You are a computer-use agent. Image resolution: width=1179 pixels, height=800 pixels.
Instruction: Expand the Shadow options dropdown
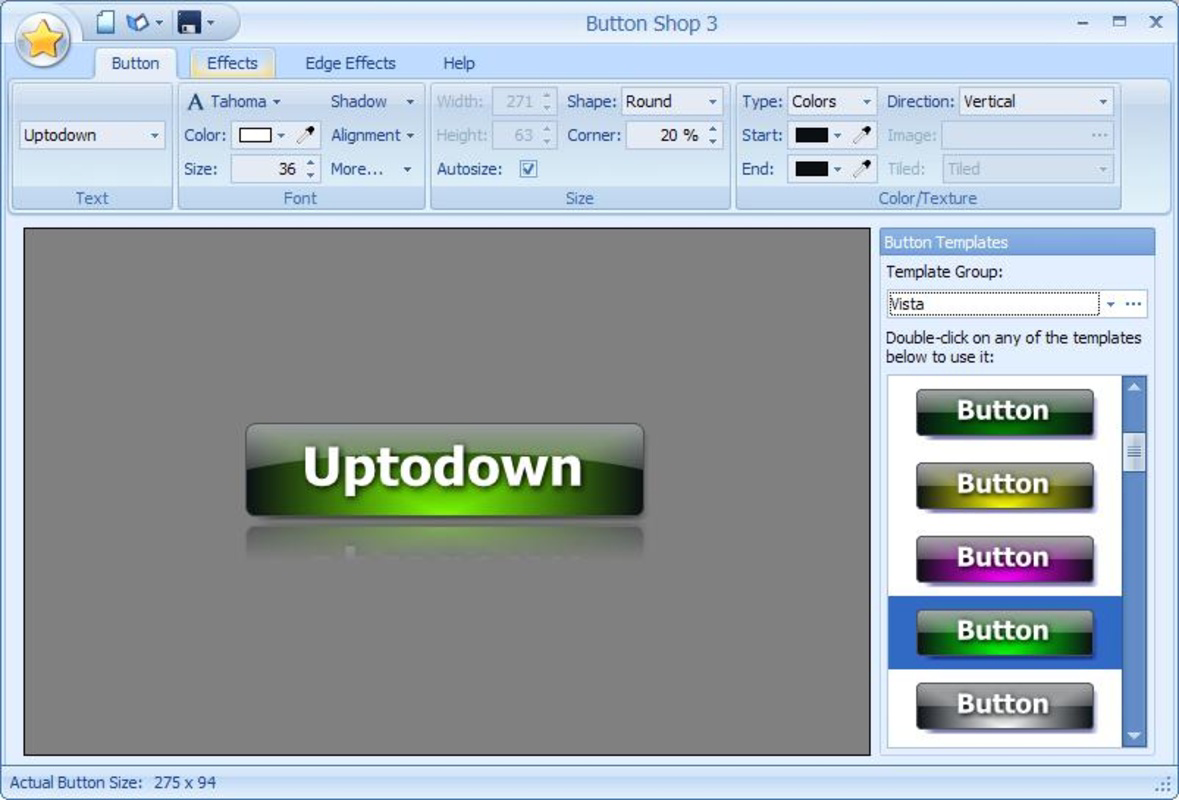411,102
